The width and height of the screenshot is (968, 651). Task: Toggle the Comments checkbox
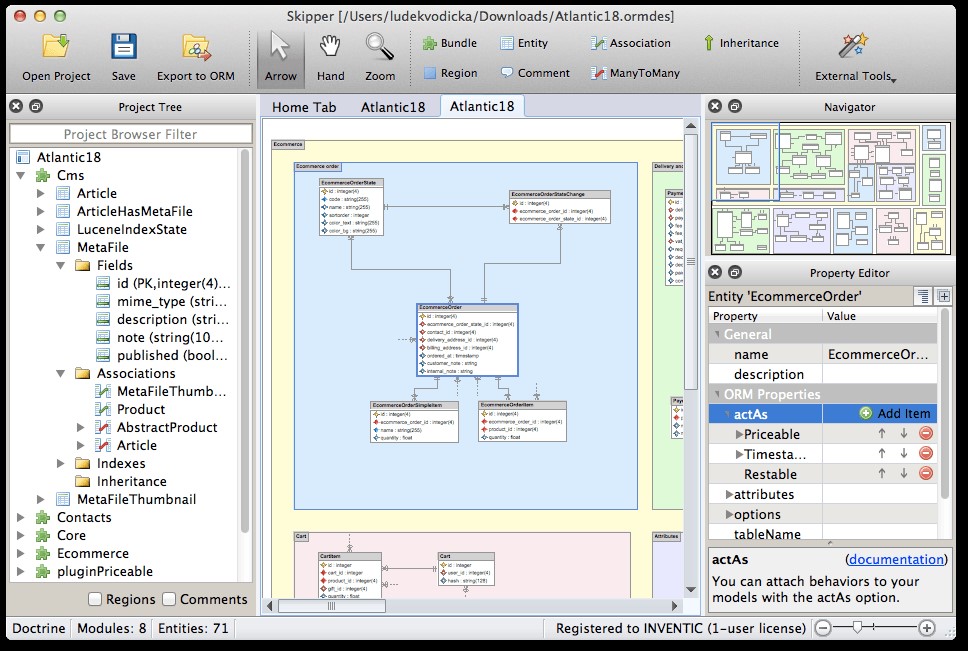pos(169,599)
